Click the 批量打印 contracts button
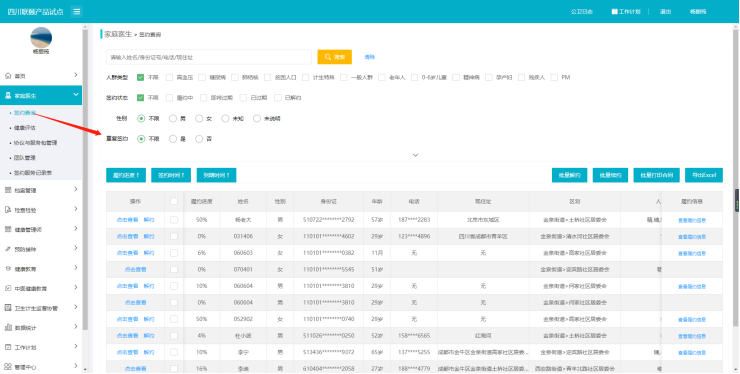This screenshot has width=740, height=374. click(x=656, y=175)
